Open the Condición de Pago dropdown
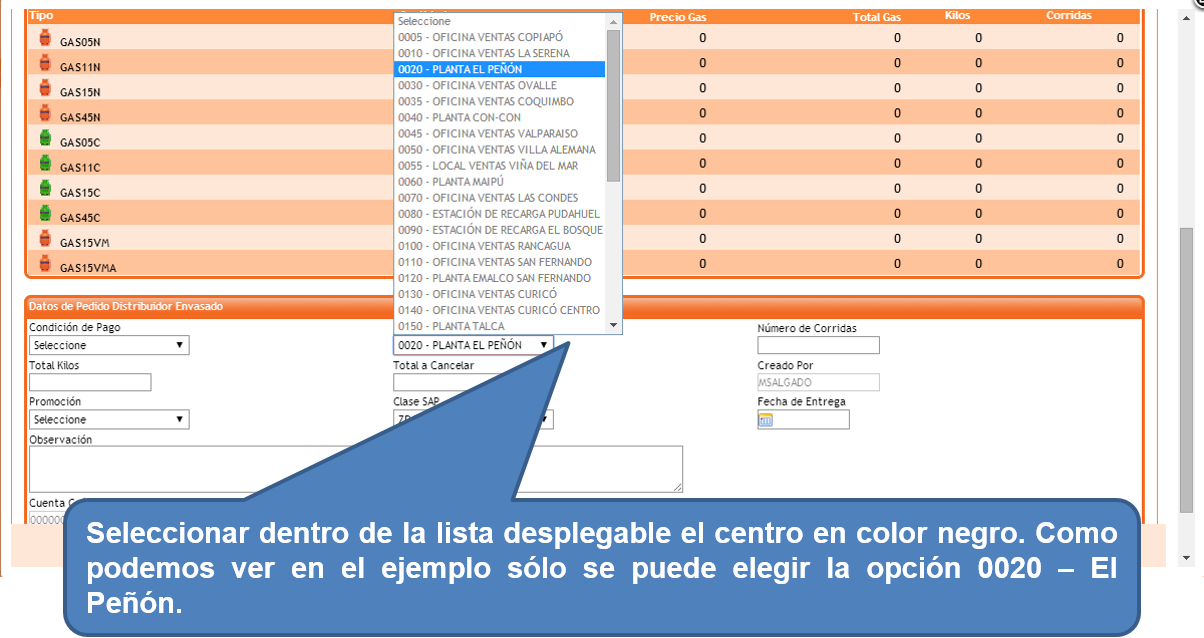1204x638 pixels. click(109, 345)
